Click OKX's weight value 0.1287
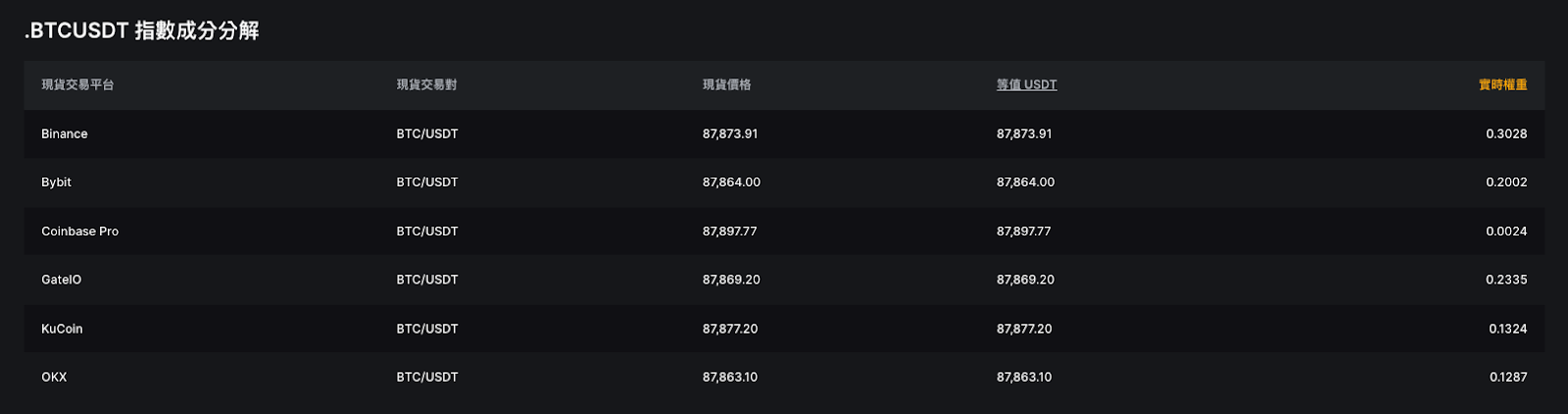This screenshot has width=1568, height=414. click(1507, 377)
